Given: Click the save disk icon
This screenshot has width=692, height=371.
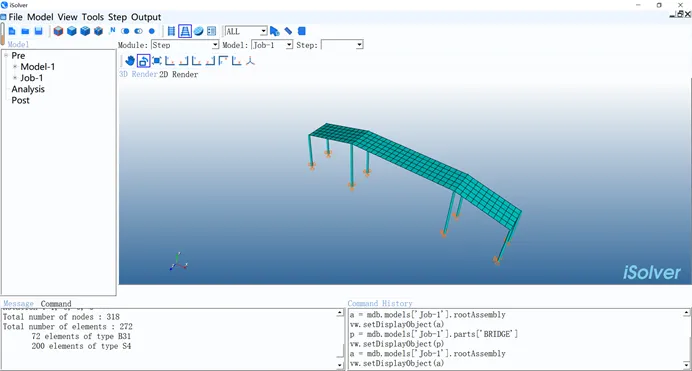Looking at the screenshot, I should (38, 31).
